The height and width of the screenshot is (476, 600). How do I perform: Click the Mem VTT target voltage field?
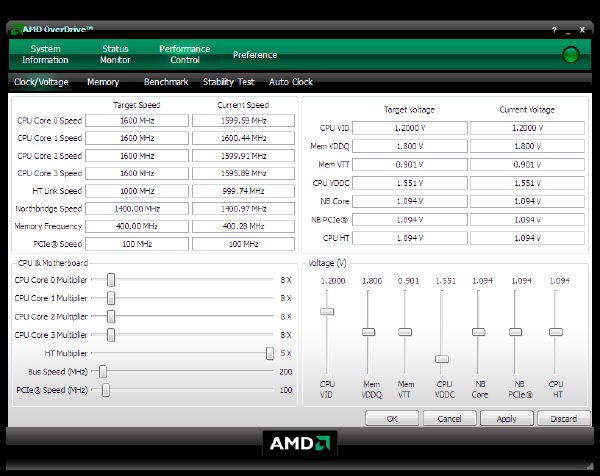[x=410, y=165]
